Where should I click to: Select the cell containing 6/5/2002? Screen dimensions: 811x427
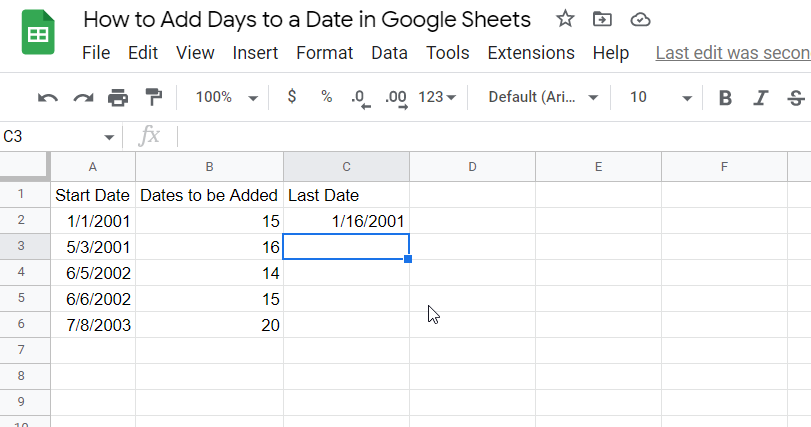(93, 272)
